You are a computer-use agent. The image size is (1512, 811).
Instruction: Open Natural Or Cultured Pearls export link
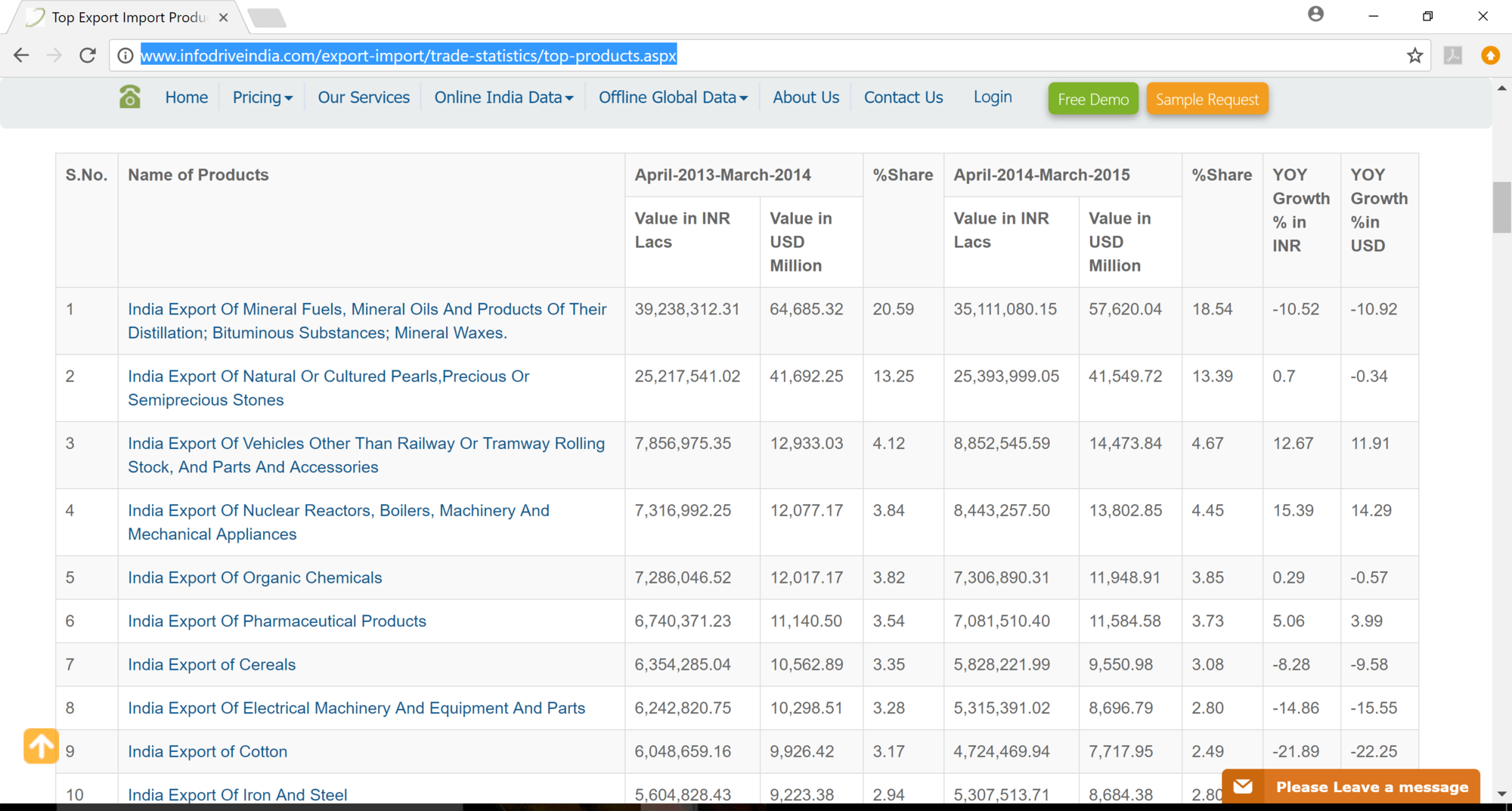tap(329, 388)
